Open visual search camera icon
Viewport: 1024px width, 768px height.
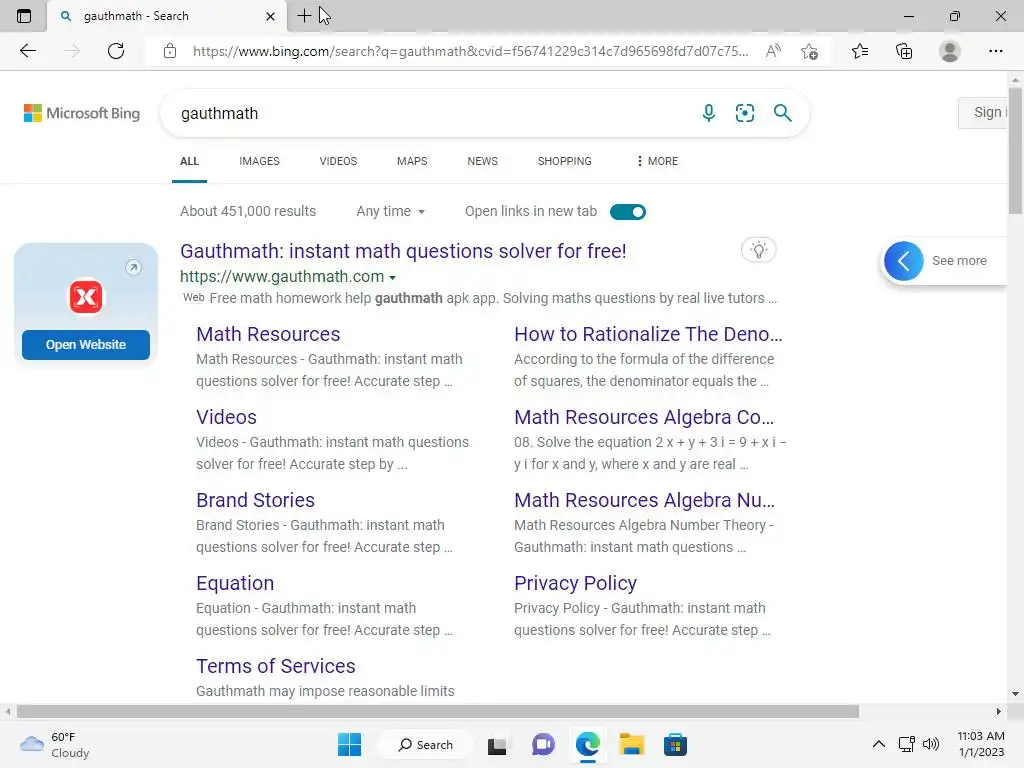point(744,113)
